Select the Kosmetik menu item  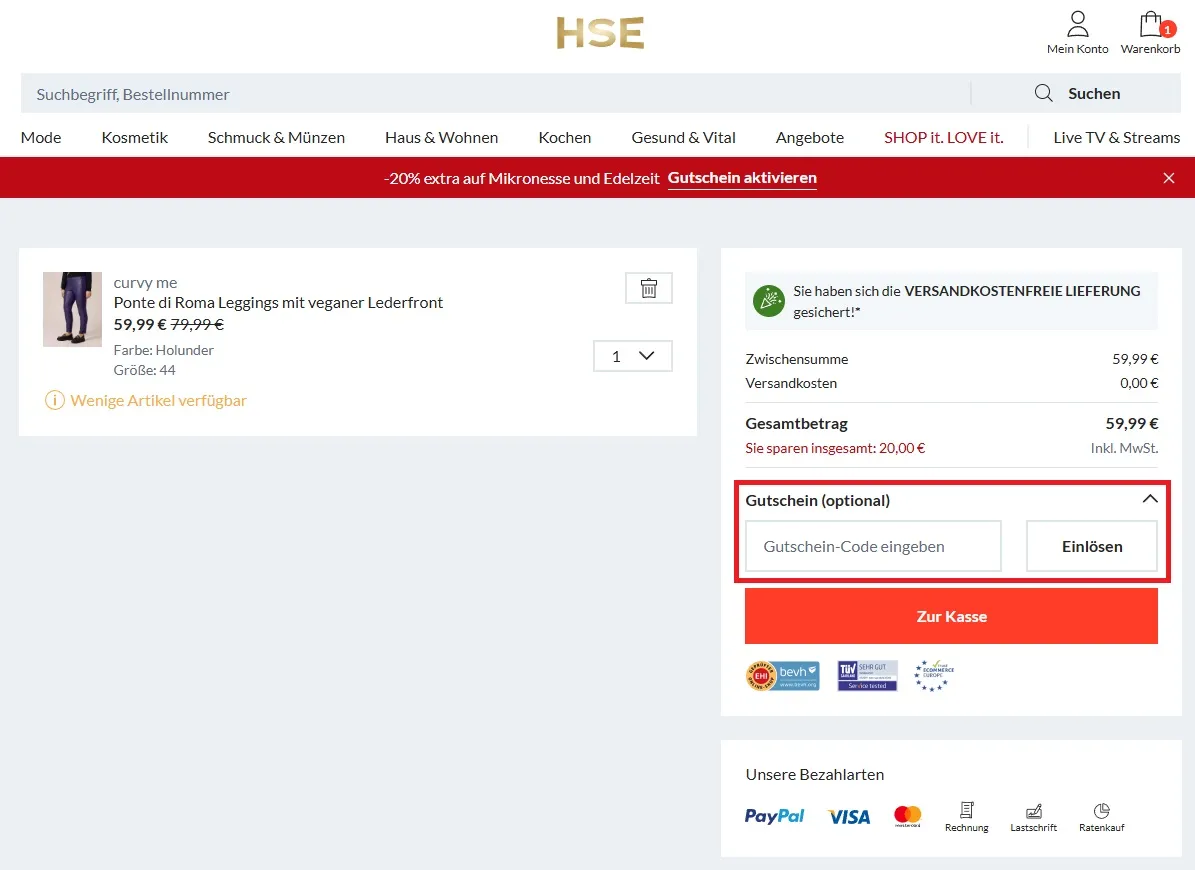coord(134,137)
